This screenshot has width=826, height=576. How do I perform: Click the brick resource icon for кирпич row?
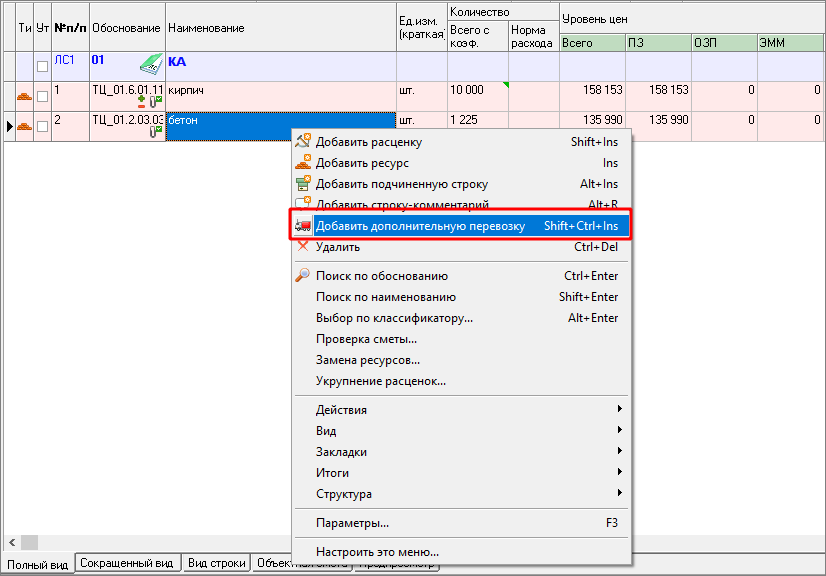pos(25,96)
